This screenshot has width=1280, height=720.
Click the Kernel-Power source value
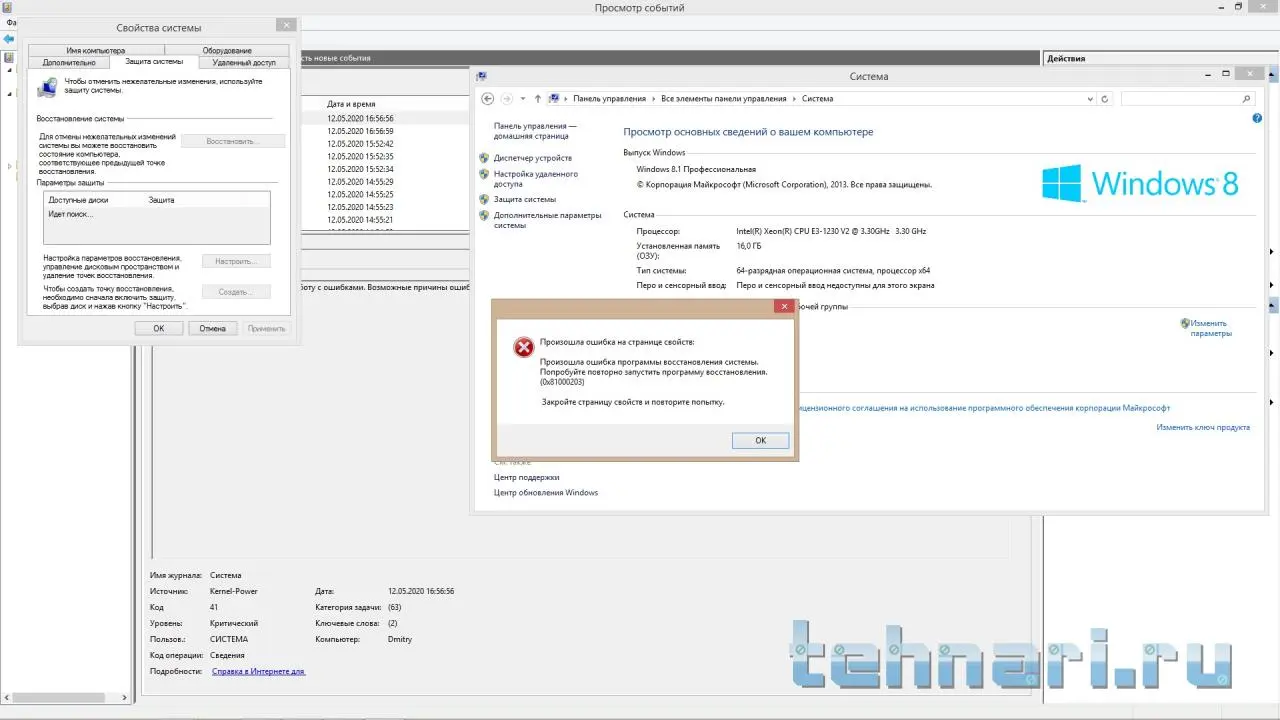point(233,591)
